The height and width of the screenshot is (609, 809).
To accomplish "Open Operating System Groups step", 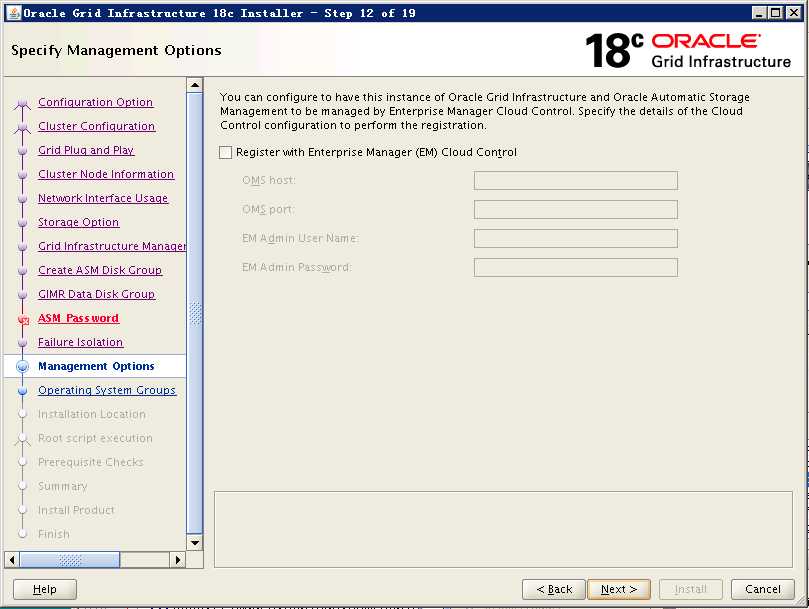I will tap(107, 390).
